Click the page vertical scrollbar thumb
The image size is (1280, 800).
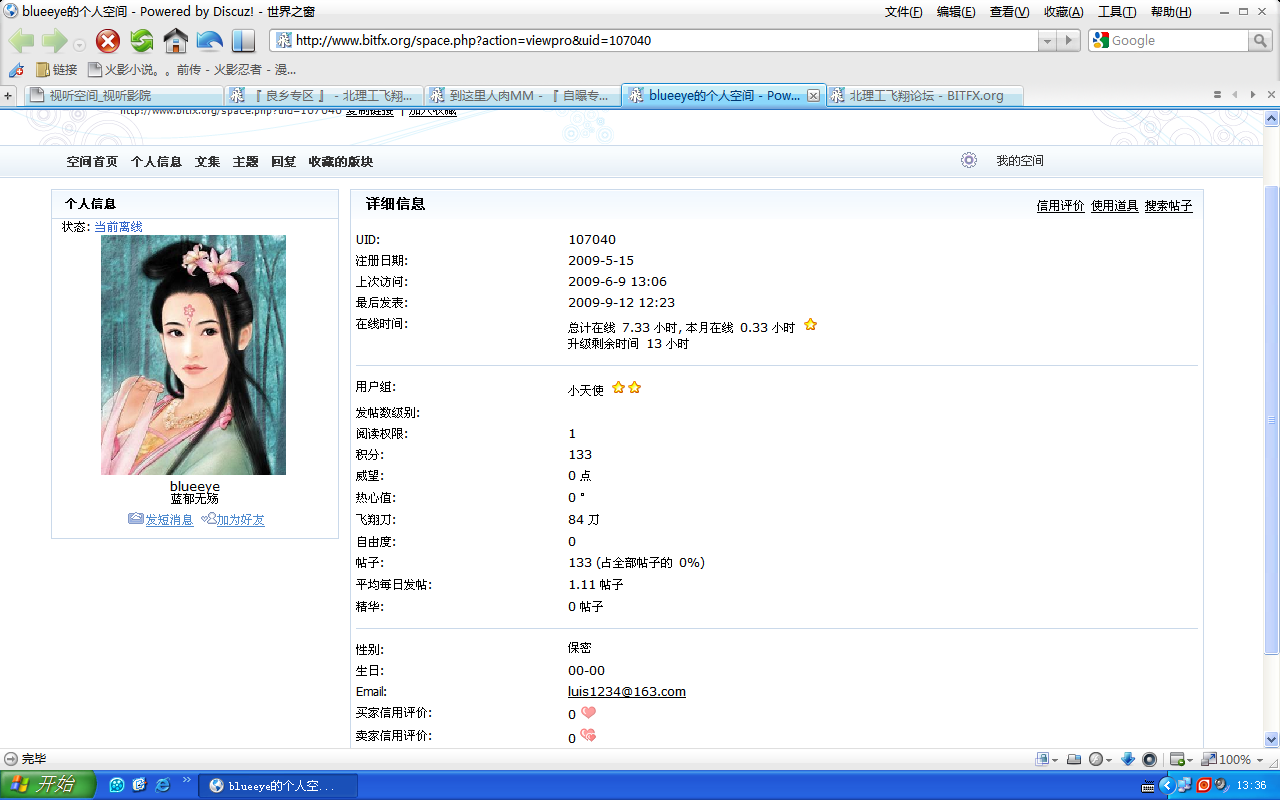coord(1272,420)
